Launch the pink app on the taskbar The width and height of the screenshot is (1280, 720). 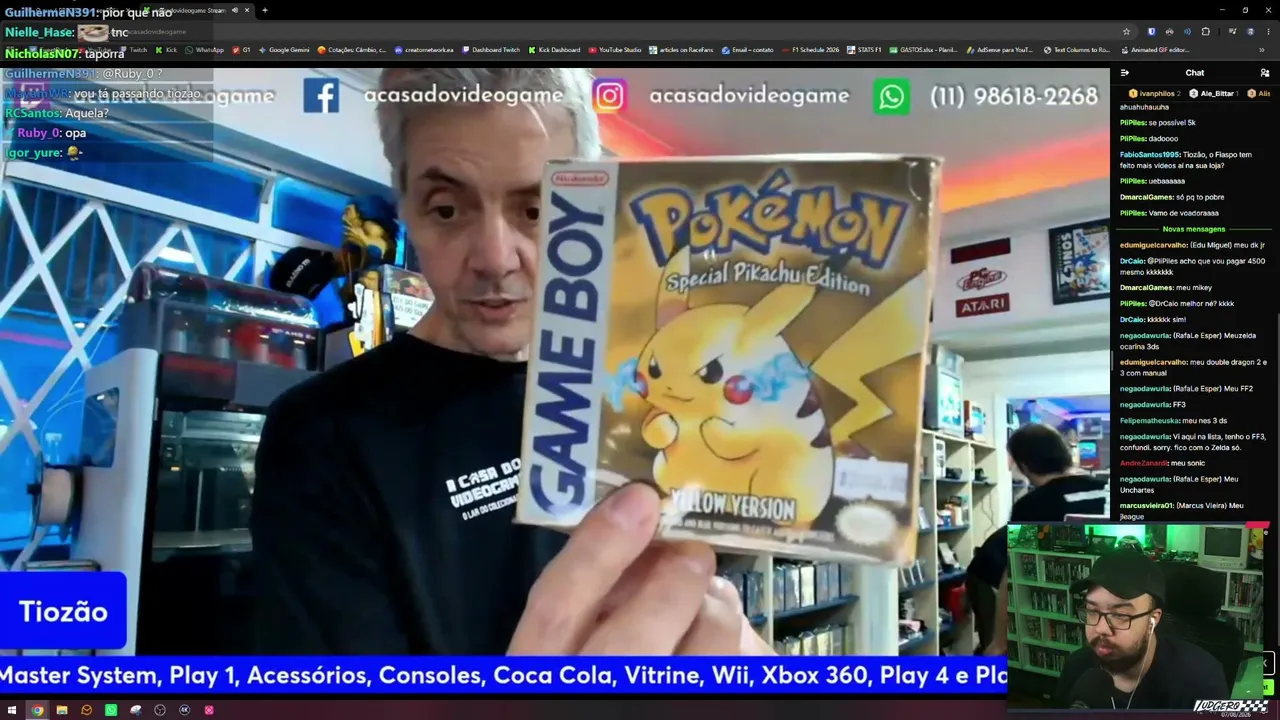tap(209, 710)
